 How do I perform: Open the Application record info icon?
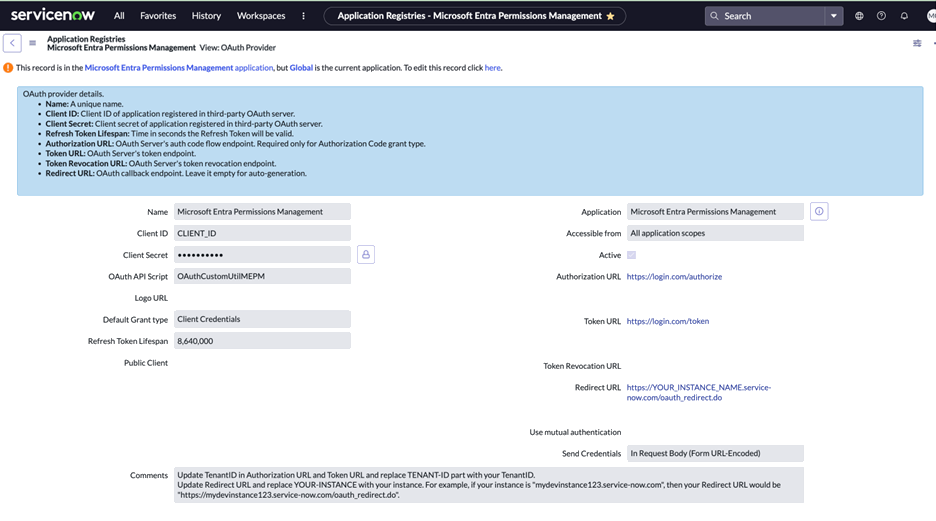point(819,211)
